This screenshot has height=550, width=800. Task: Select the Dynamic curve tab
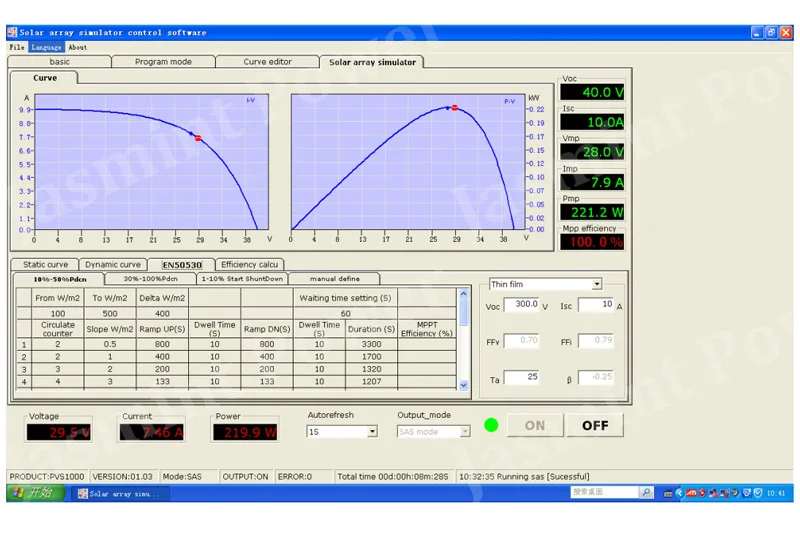(112, 265)
